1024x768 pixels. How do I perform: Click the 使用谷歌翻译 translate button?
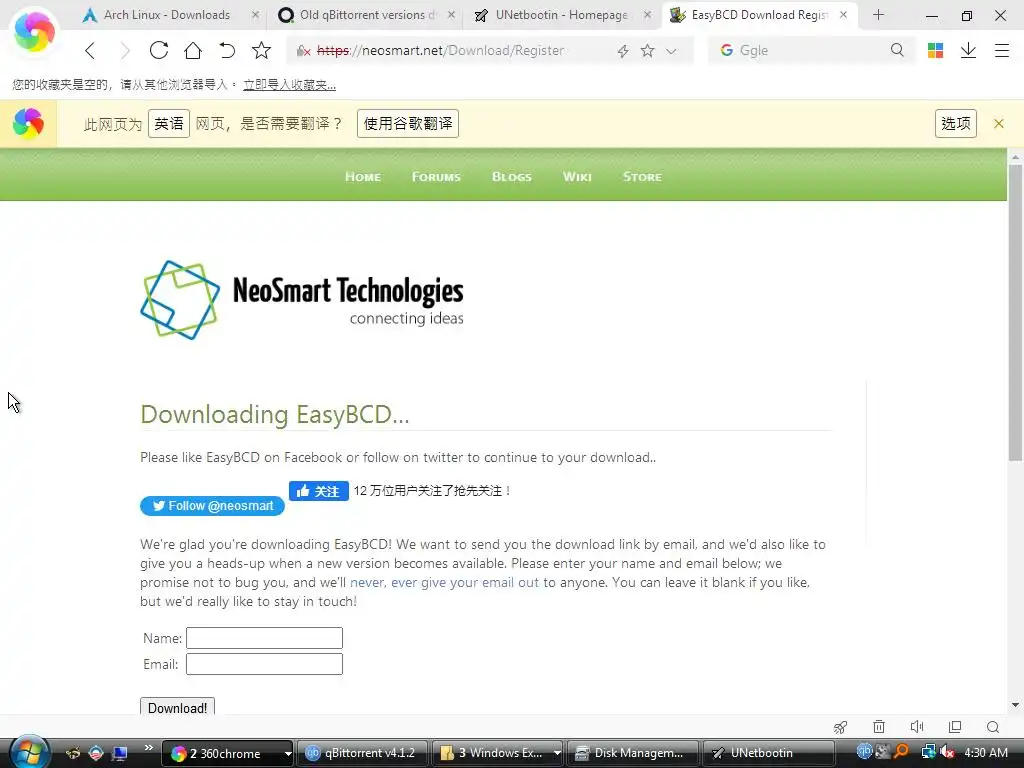(408, 123)
